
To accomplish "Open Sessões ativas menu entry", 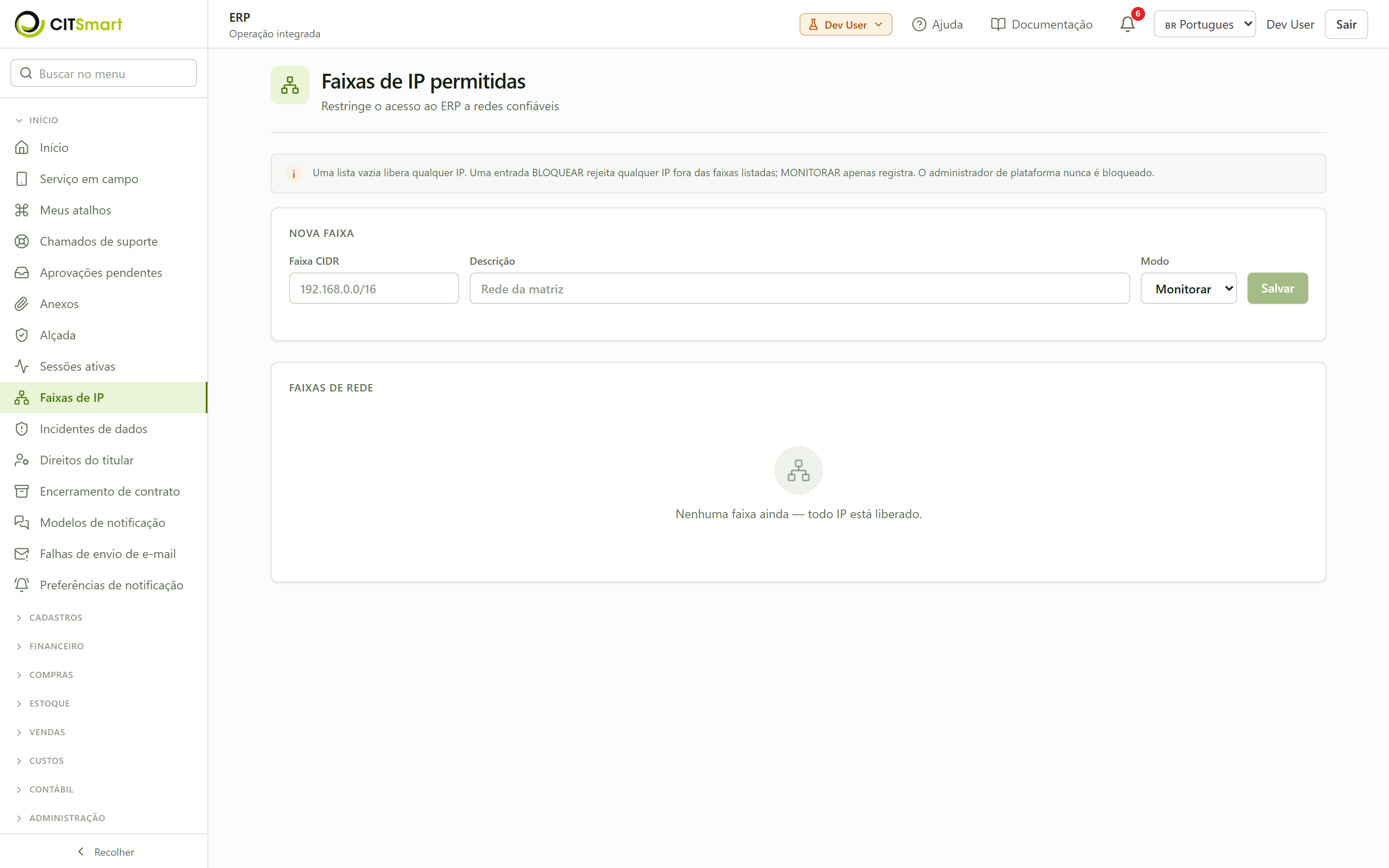I will pos(104,366).
